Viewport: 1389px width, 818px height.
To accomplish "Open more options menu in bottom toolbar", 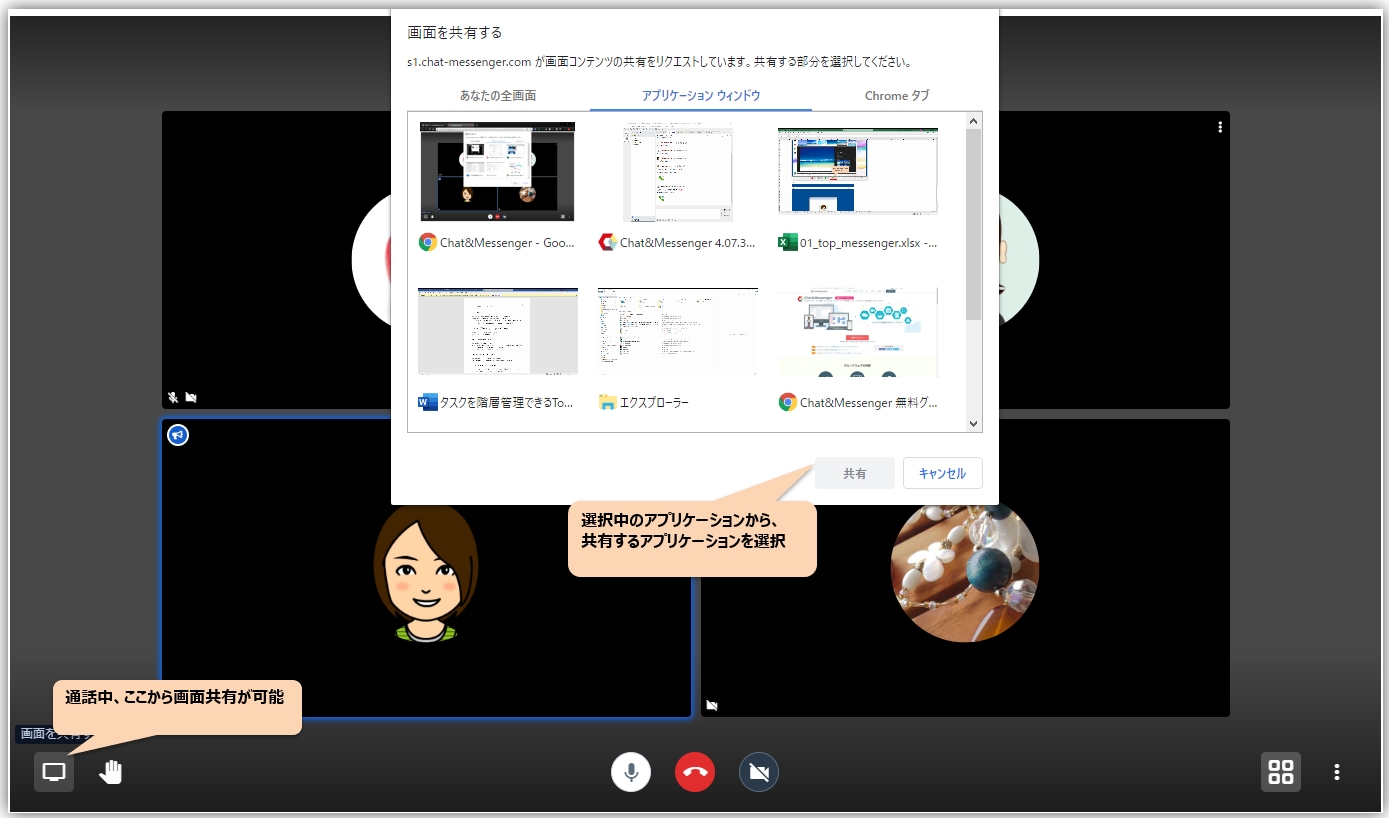I will (x=1337, y=772).
